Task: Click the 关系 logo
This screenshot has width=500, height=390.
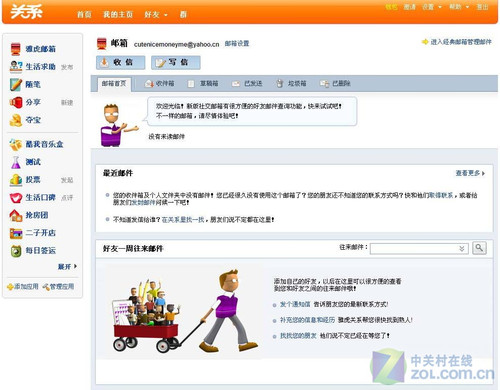Action: click(x=27, y=12)
